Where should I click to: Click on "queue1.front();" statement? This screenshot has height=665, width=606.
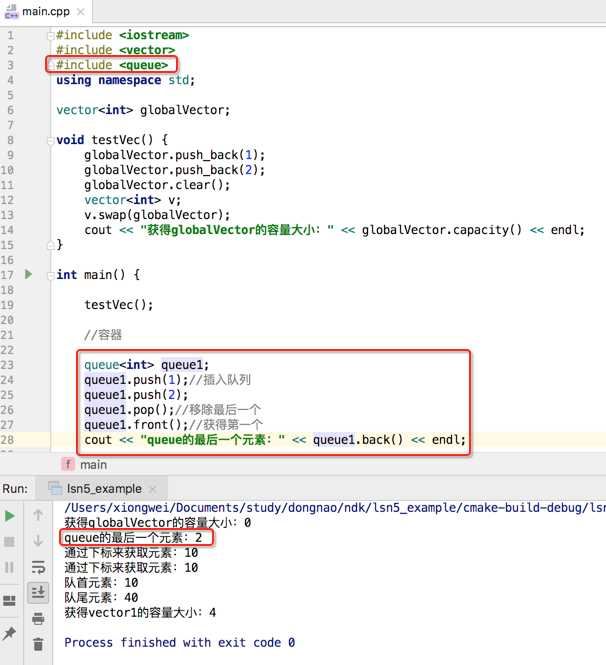(136, 425)
